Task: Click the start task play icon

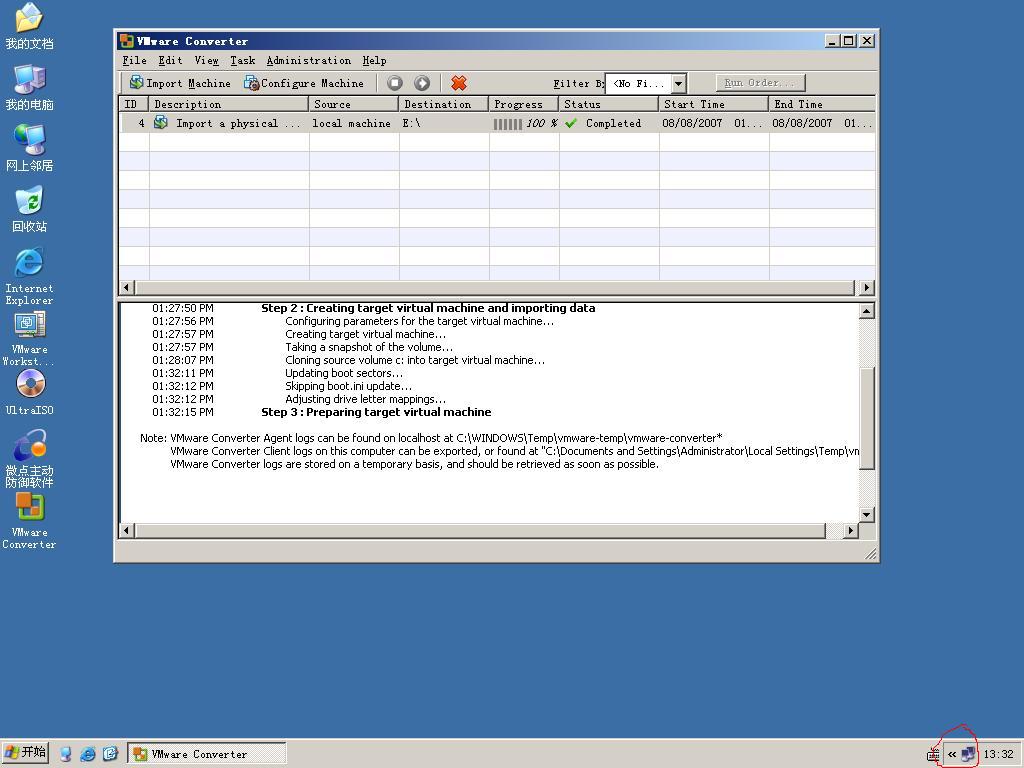Action: (422, 83)
